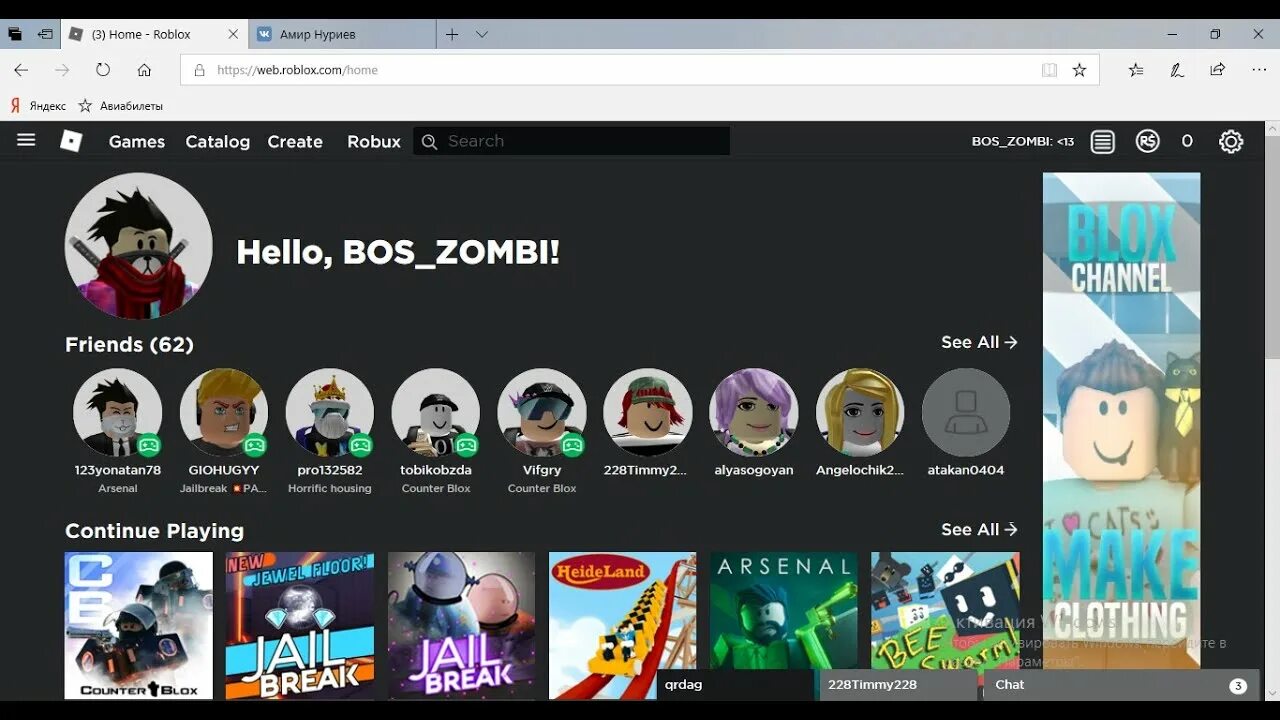Open the Arsenal game tile
The height and width of the screenshot is (720, 1280).
click(784, 610)
